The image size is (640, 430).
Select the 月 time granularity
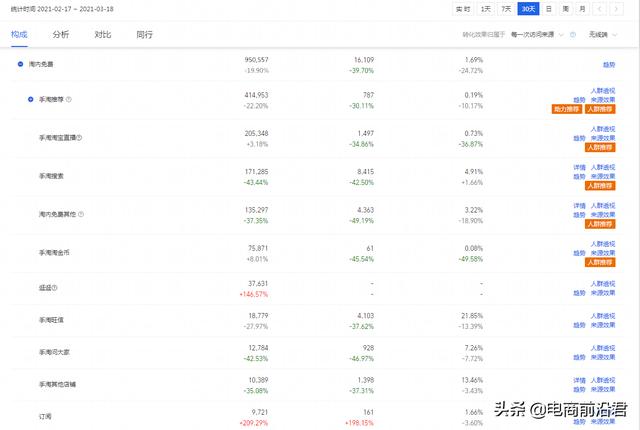[582, 9]
